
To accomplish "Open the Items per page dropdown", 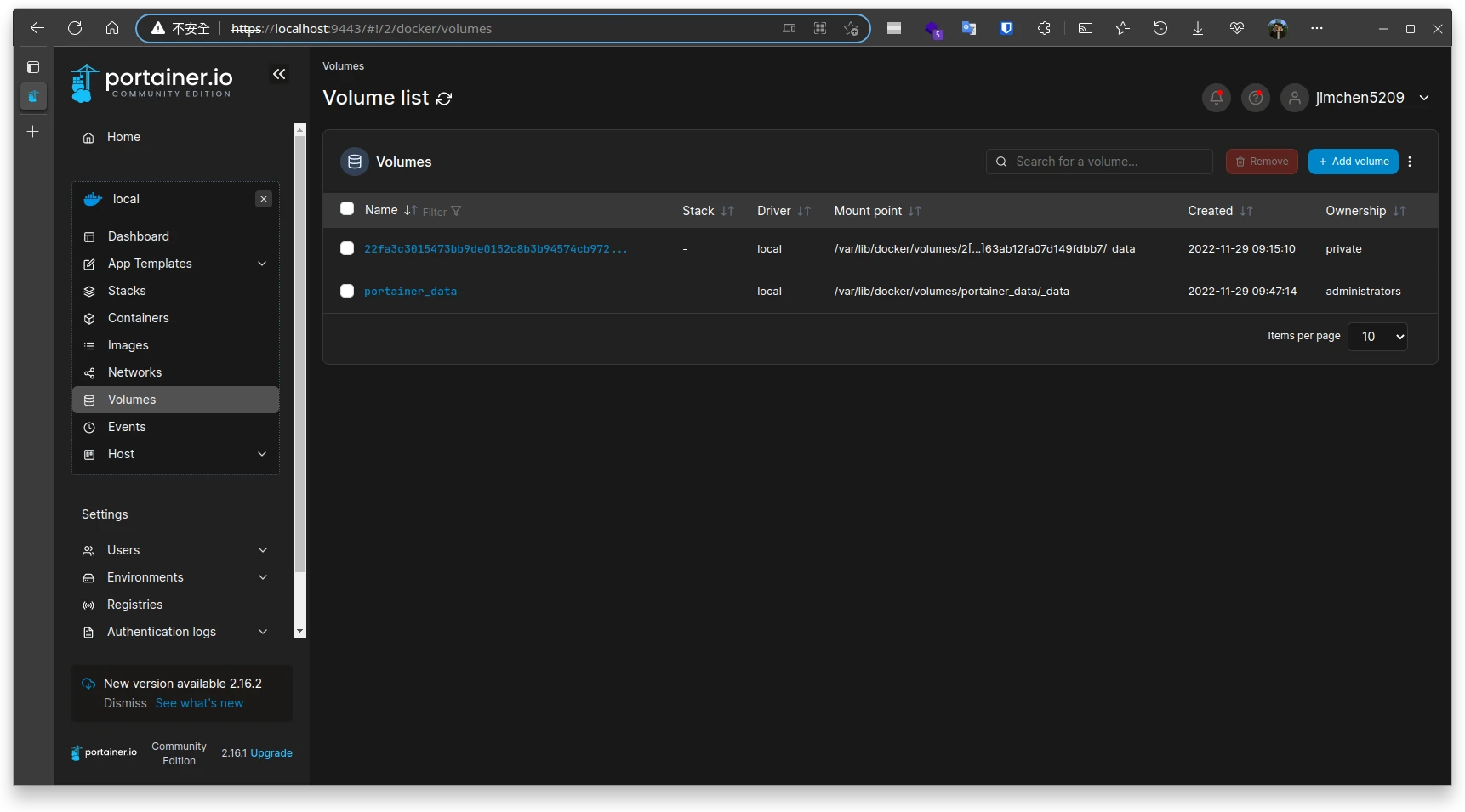I will coord(1377,337).
